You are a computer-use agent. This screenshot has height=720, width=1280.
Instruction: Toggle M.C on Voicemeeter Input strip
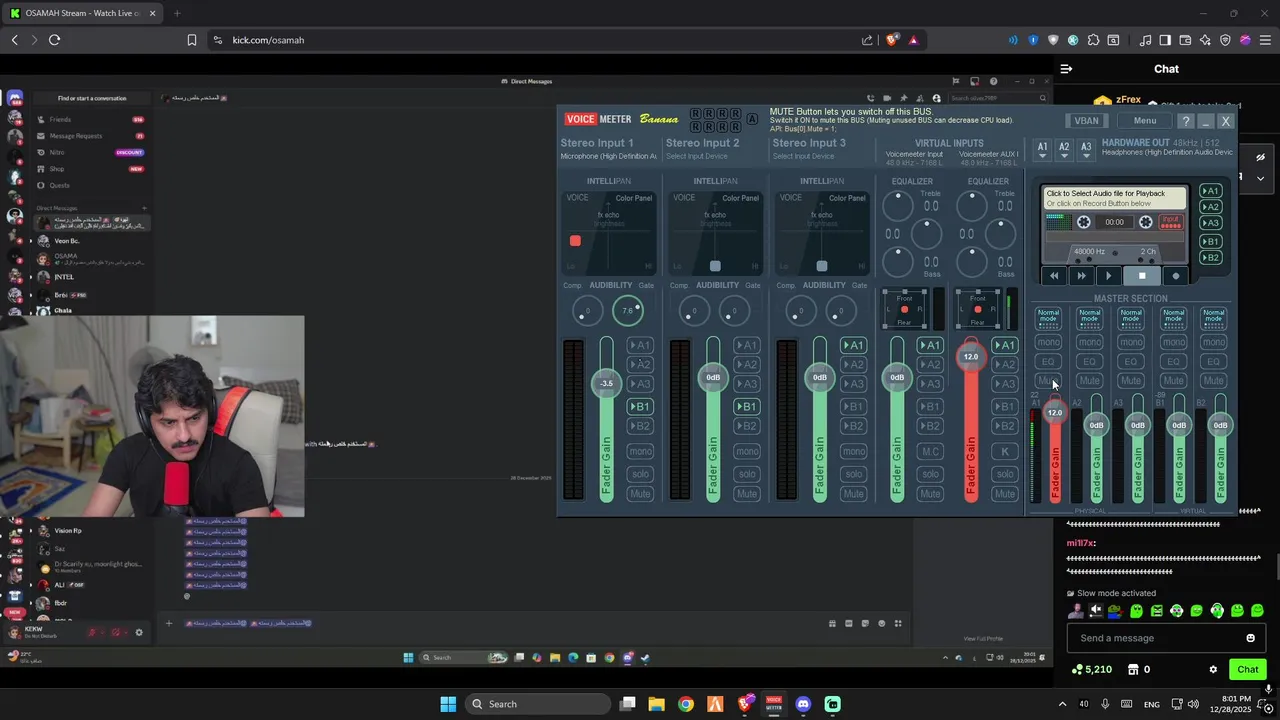(930, 451)
